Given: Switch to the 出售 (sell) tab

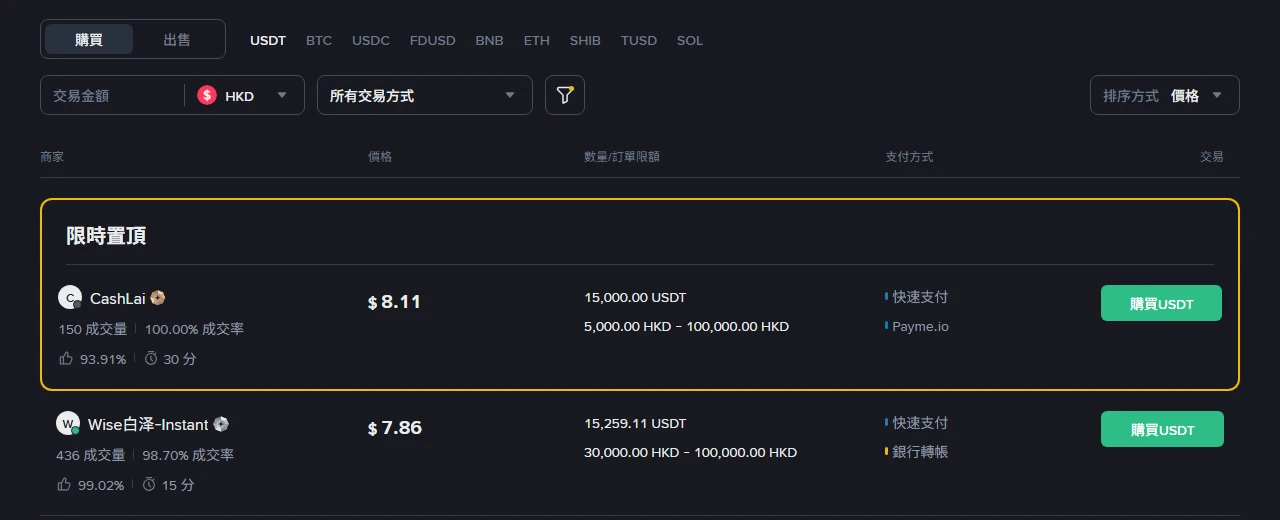Looking at the screenshot, I should click(177, 39).
